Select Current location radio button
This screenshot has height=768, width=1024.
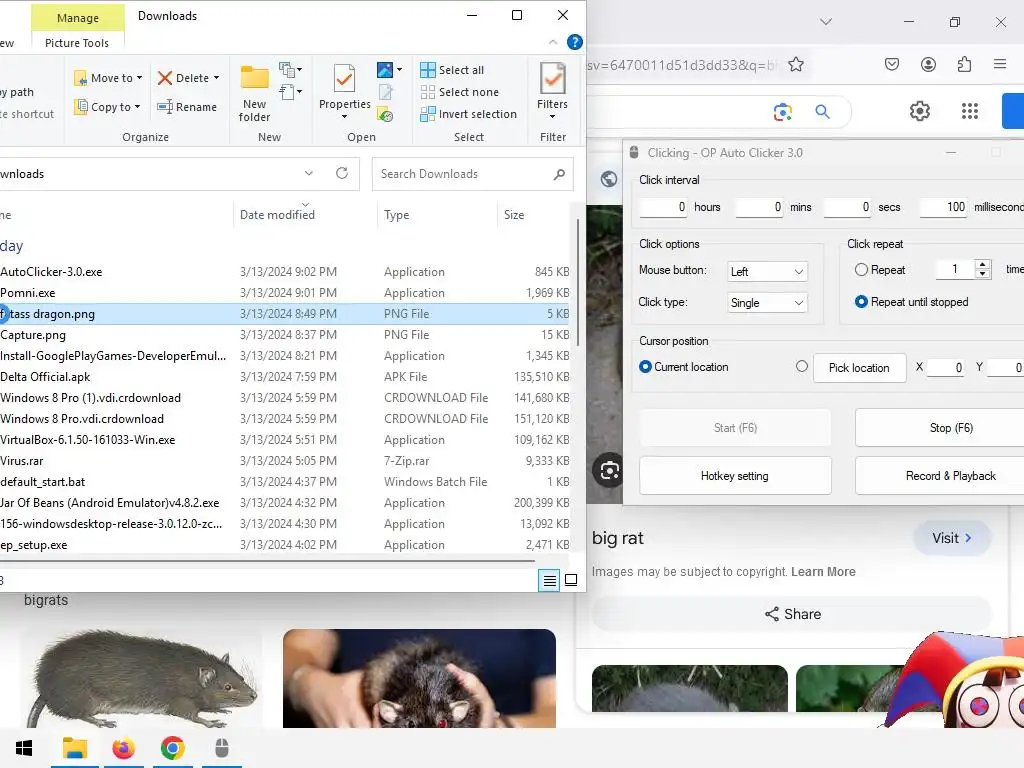(x=645, y=366)
